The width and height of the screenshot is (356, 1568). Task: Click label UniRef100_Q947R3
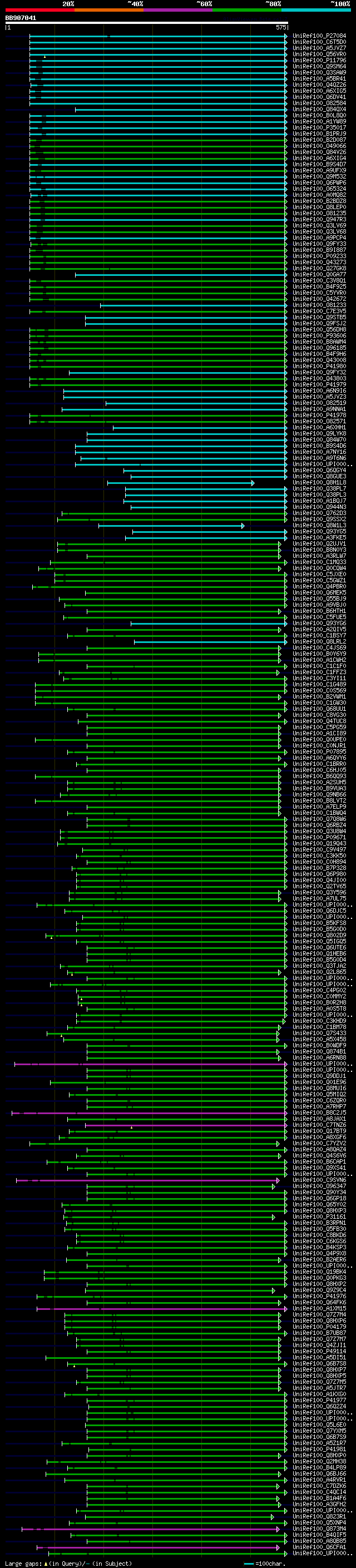pos(319,219)
